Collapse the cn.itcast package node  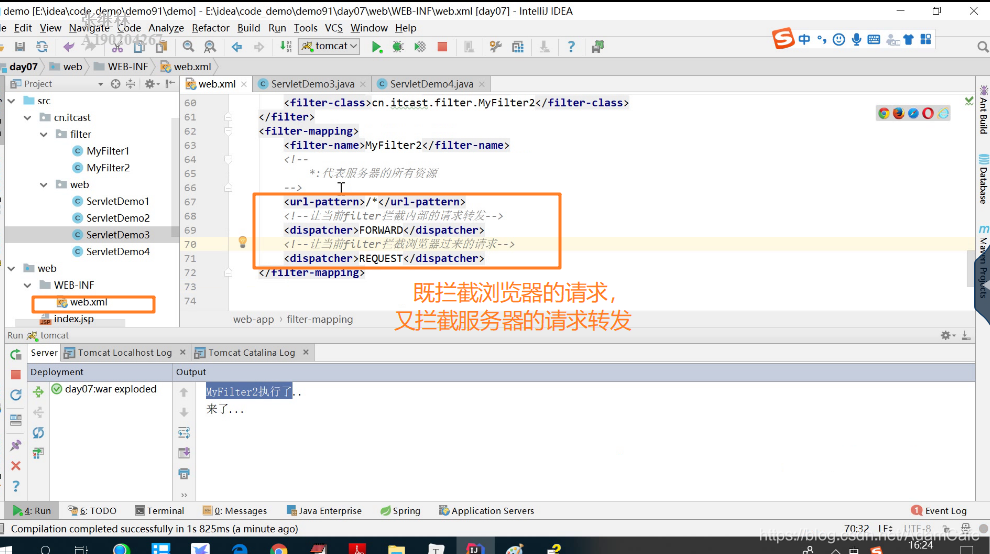[28, 117]
